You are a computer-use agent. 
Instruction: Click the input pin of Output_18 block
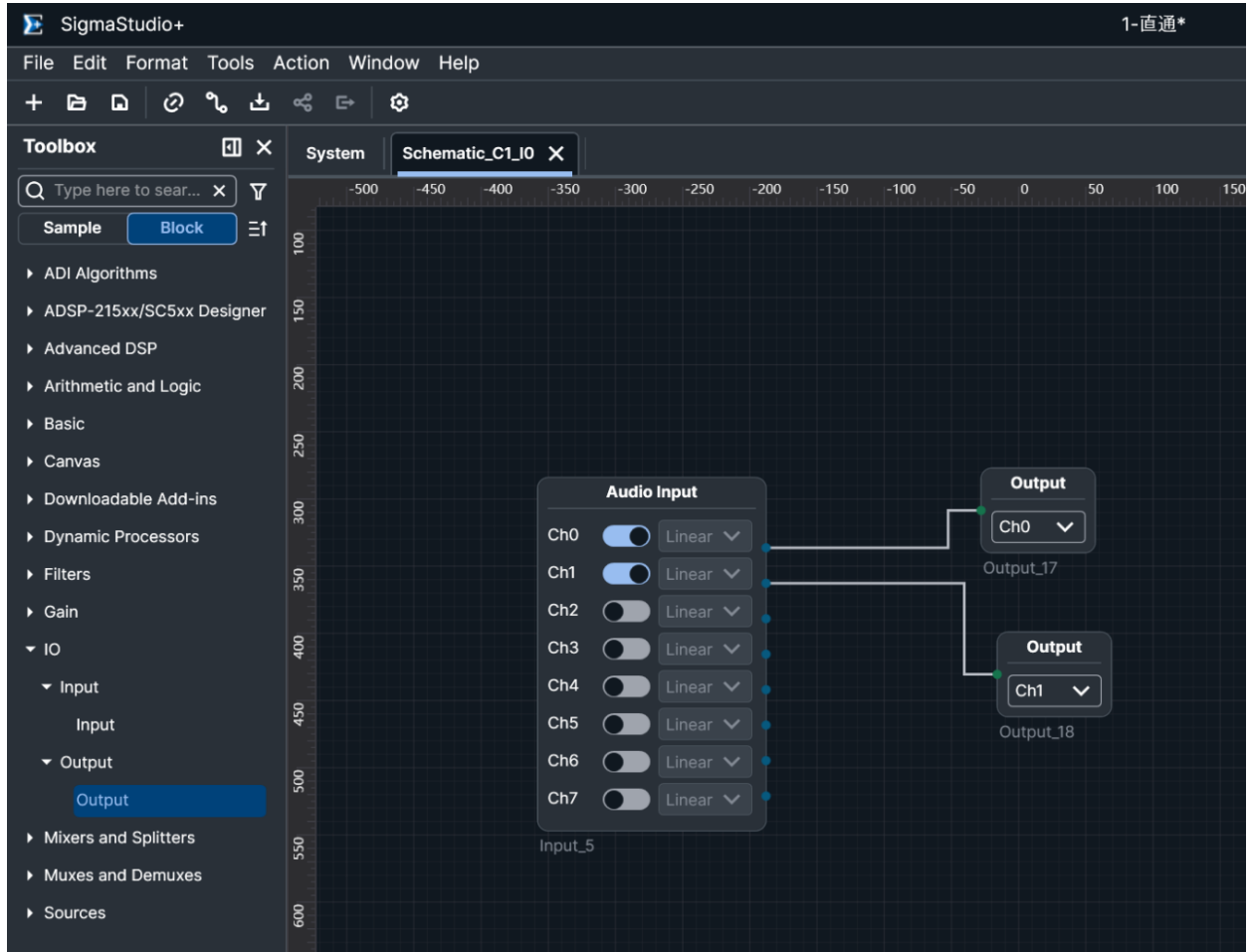997,674
